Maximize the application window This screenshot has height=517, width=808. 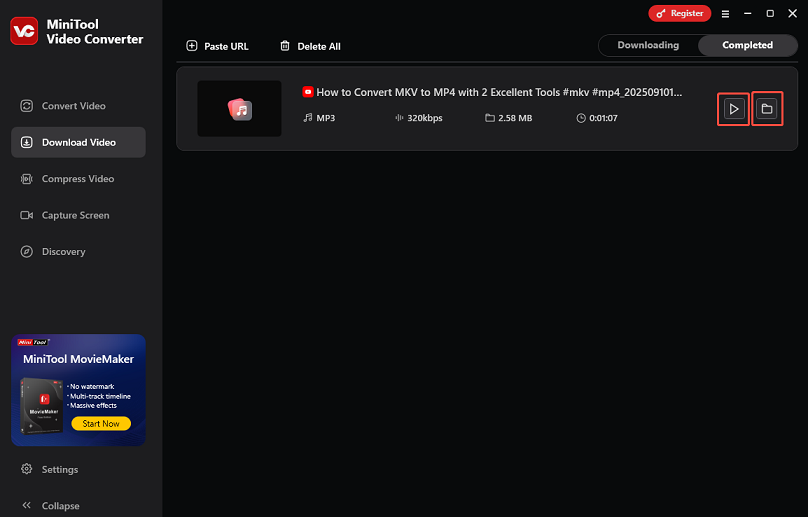click(x=770, y=13)
